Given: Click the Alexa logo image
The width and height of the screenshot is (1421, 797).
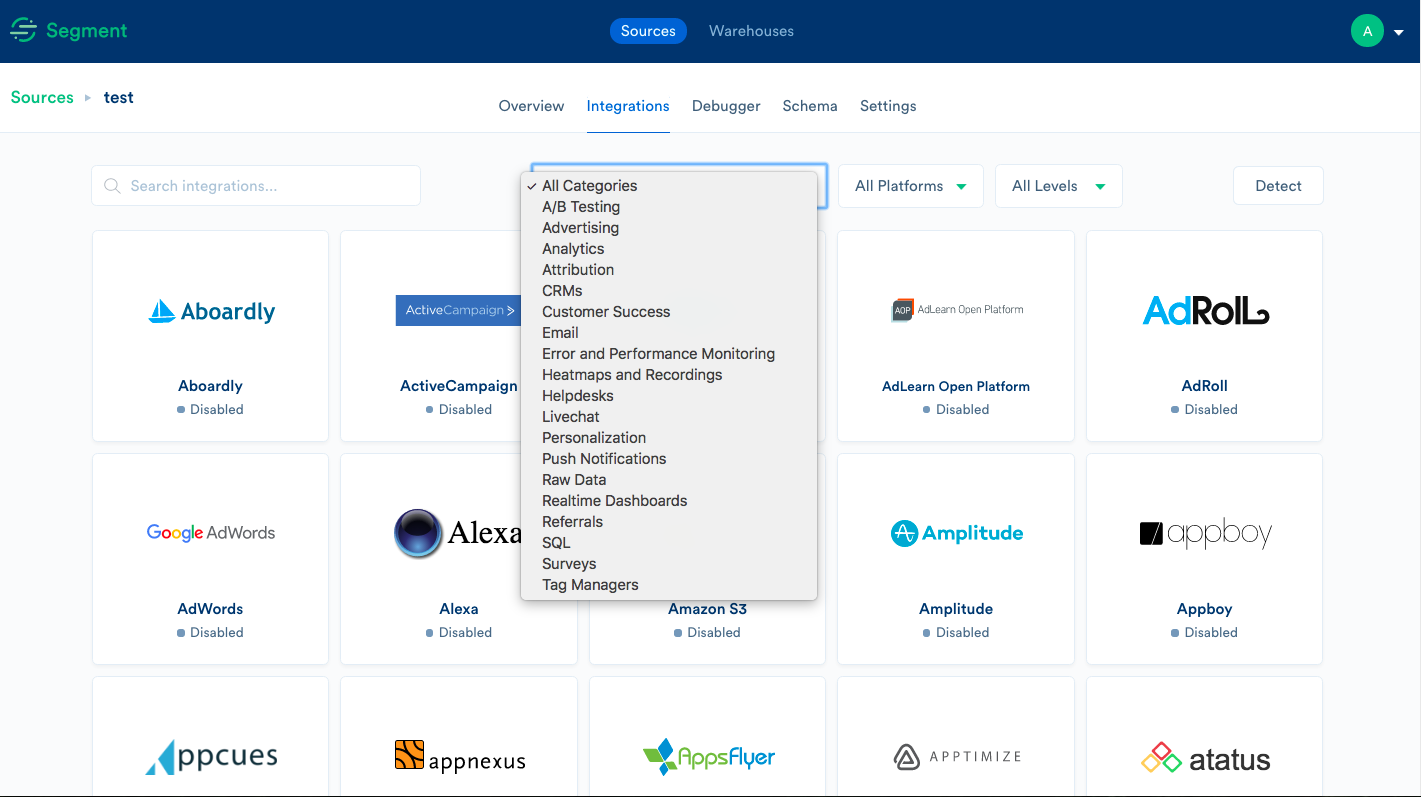Looking at the screenshot, I should (x=458, y=533).
